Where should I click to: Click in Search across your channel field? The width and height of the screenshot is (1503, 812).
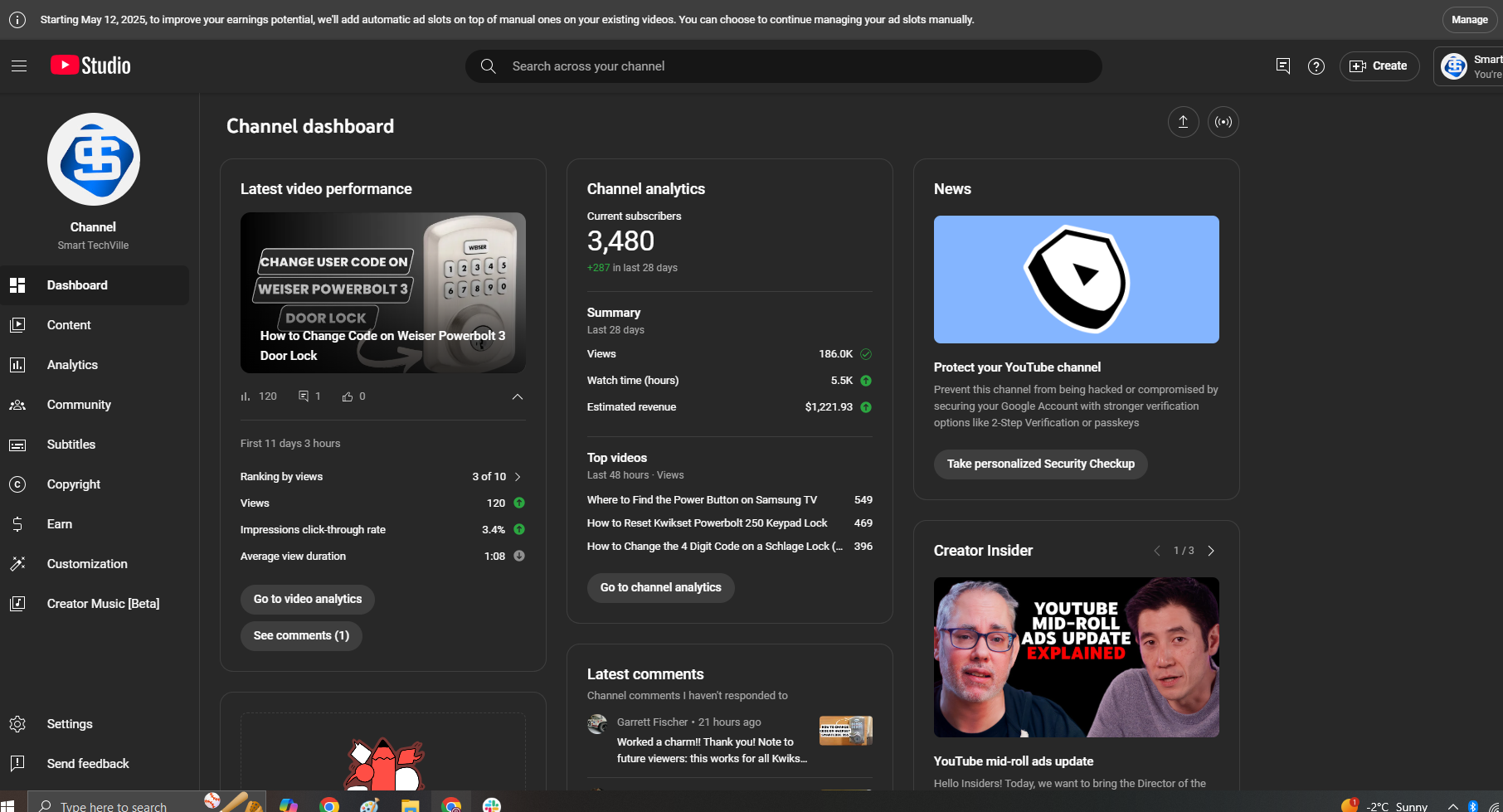click(x=784, y=66)
